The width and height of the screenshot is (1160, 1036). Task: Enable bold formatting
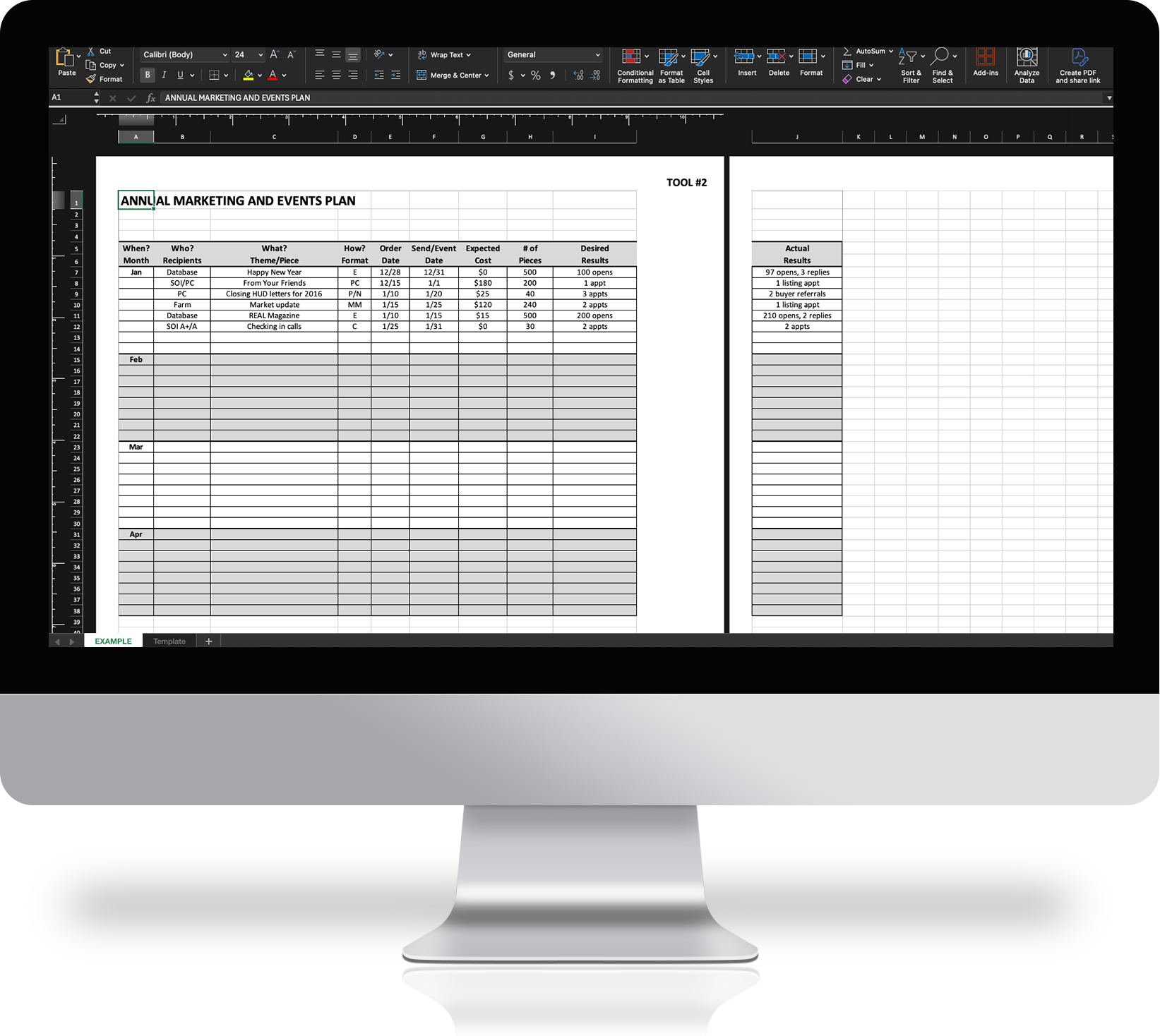coord(147,75)
